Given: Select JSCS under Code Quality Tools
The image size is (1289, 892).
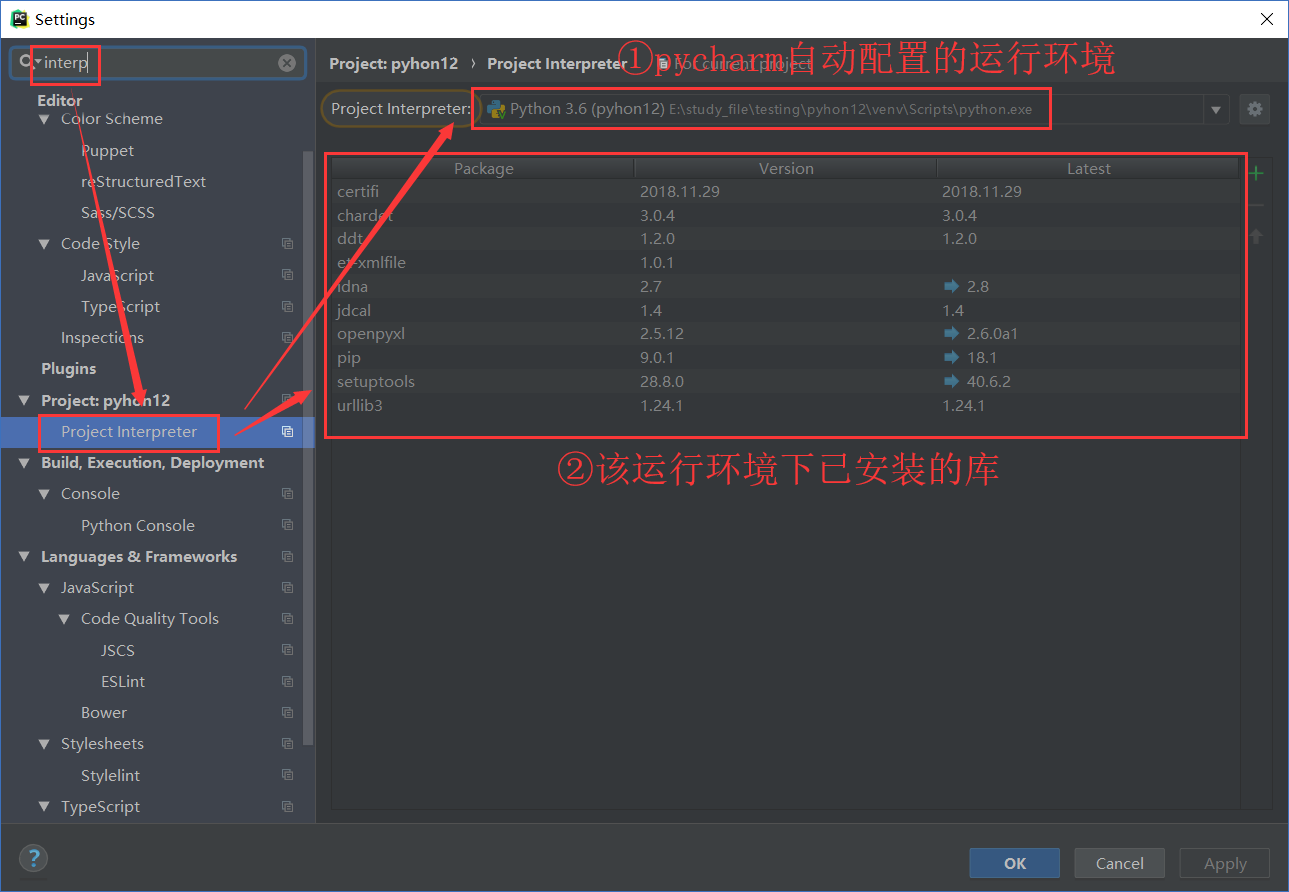Looking at the screenshot, I should pyautogui.click(x=118, y=650).
